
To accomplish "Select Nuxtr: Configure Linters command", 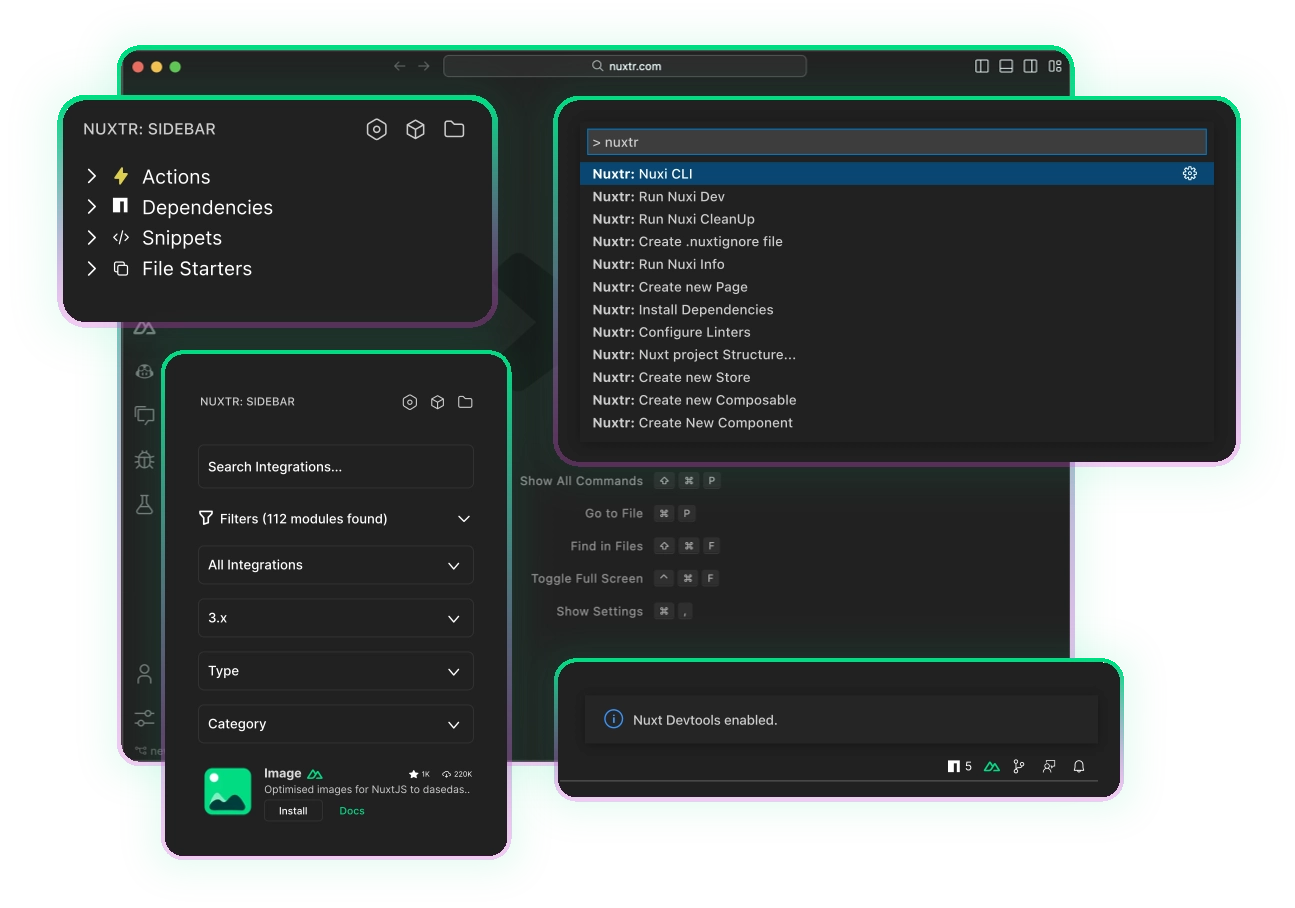I will 896,332.
